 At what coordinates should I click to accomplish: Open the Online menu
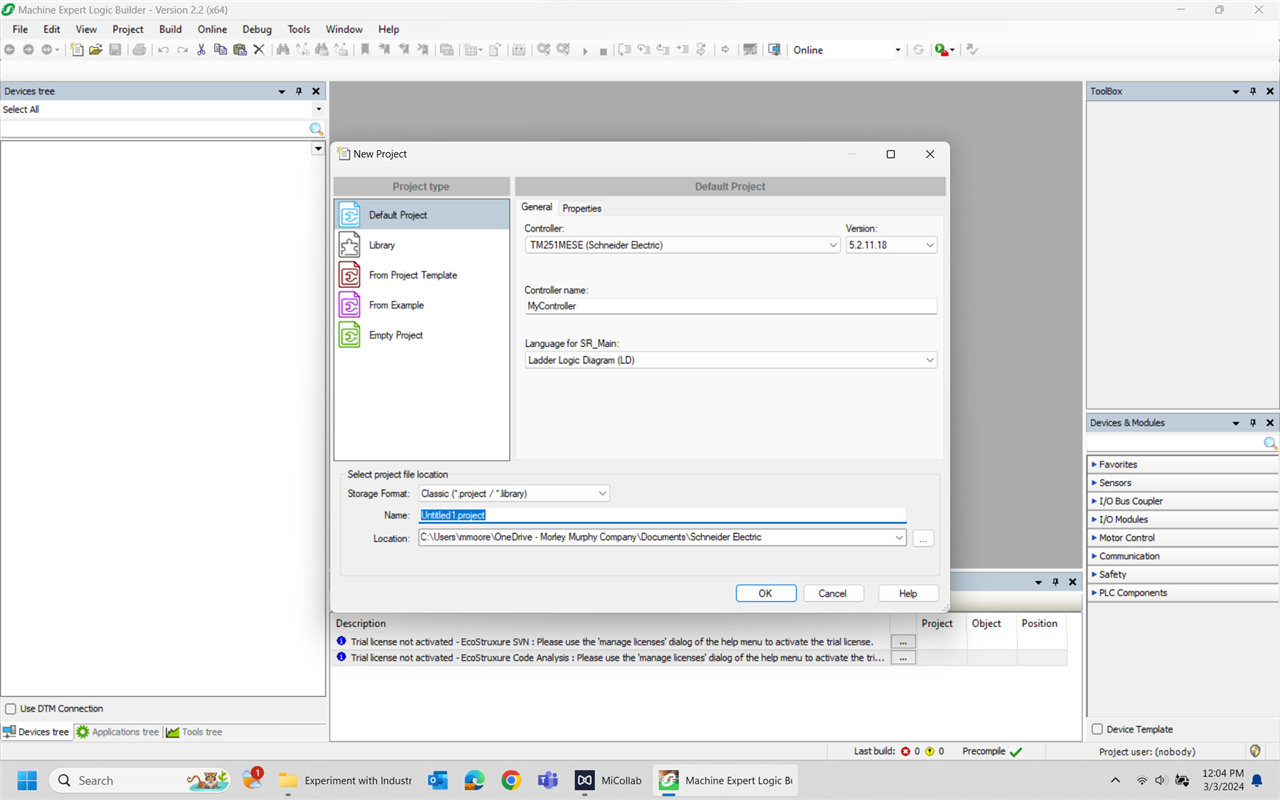click(212, 29)
